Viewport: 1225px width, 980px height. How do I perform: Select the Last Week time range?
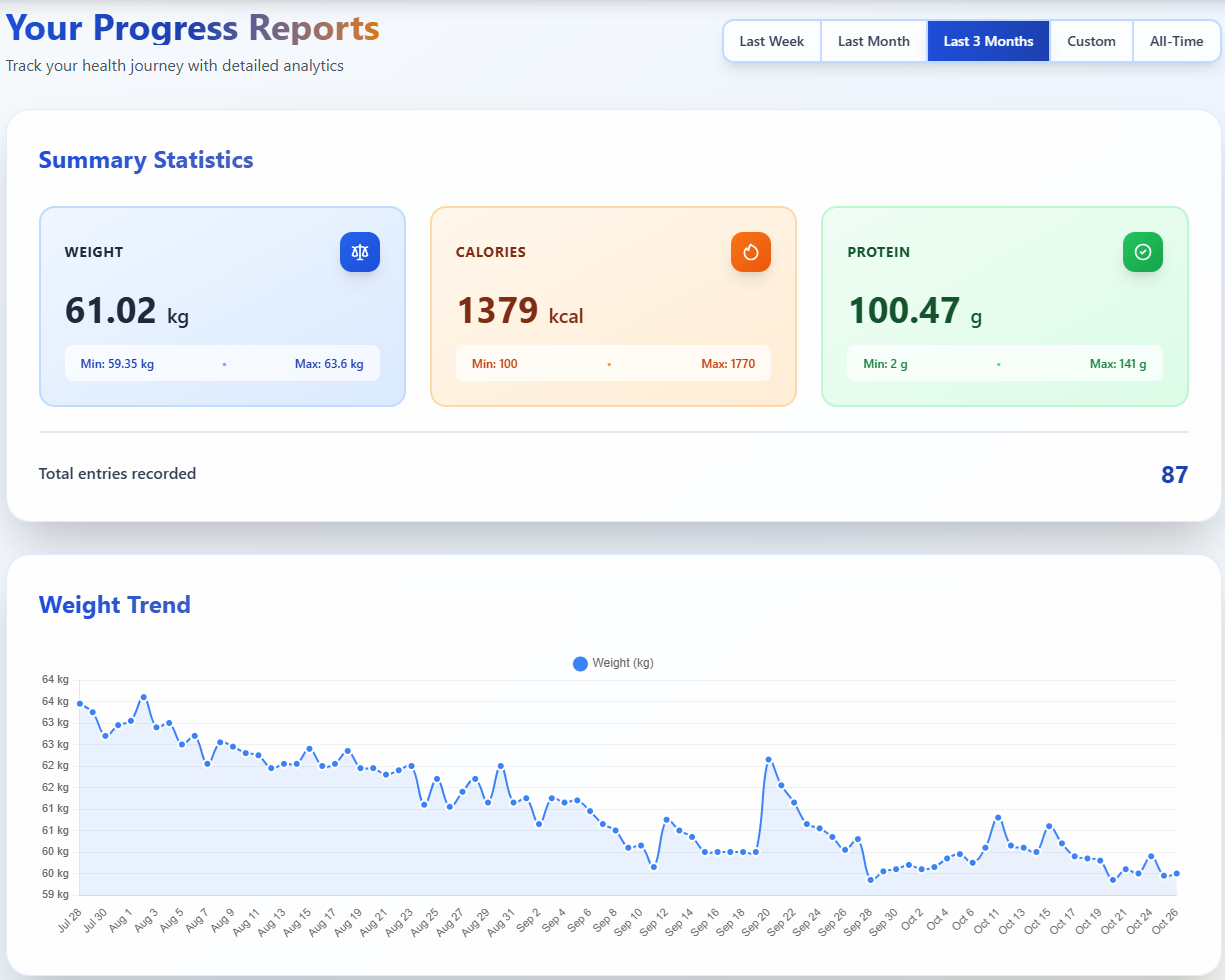tap(771, 41)
